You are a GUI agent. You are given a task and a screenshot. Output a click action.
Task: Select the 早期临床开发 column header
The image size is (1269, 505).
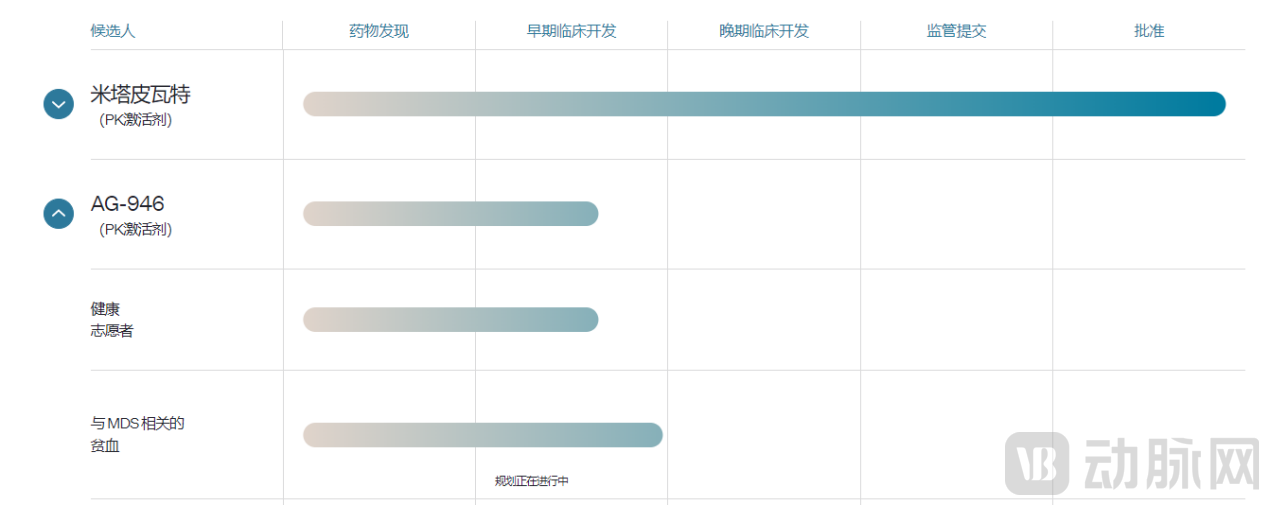(x=571, y=31)
